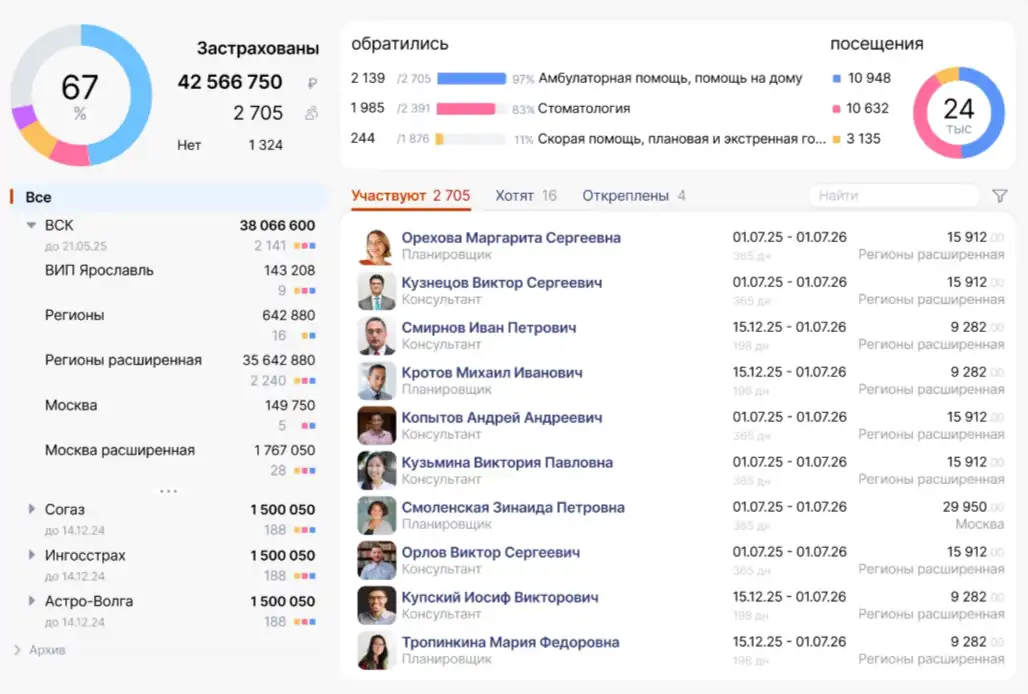This screenshot has width=1028, height=694.
Task: Click the обратились heading
Action: (400, 44)
